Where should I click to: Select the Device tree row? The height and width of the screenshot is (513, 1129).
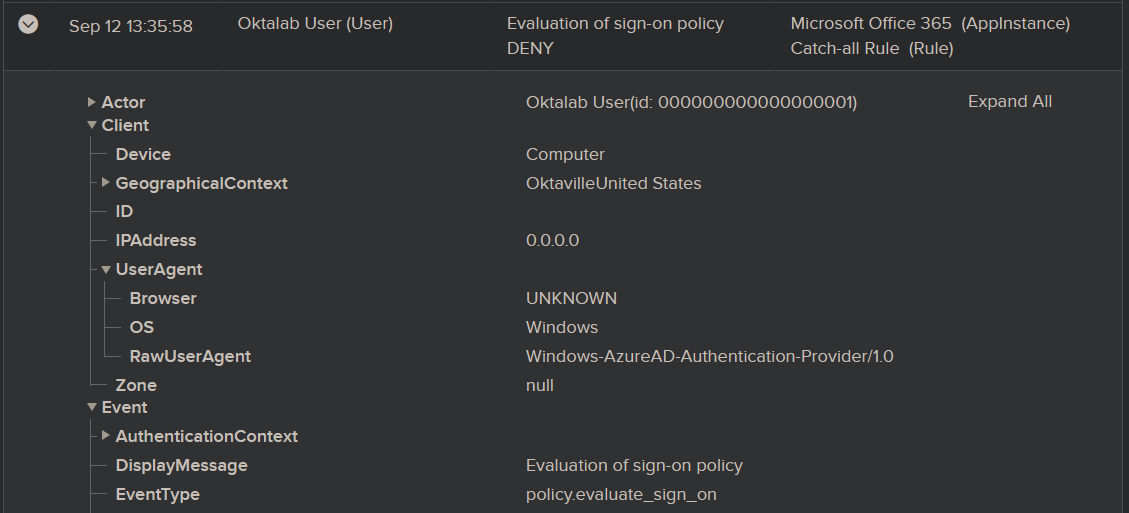click(x=143, y=154)
